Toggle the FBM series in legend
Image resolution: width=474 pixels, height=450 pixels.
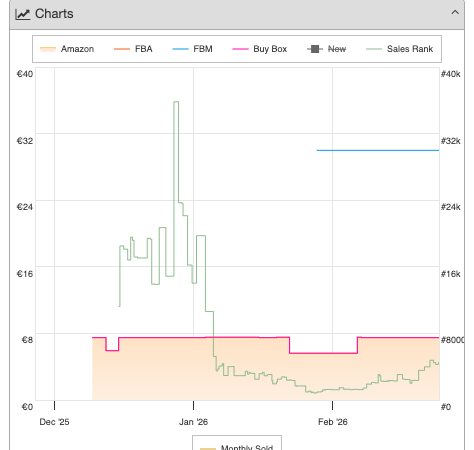coord(192,49)
